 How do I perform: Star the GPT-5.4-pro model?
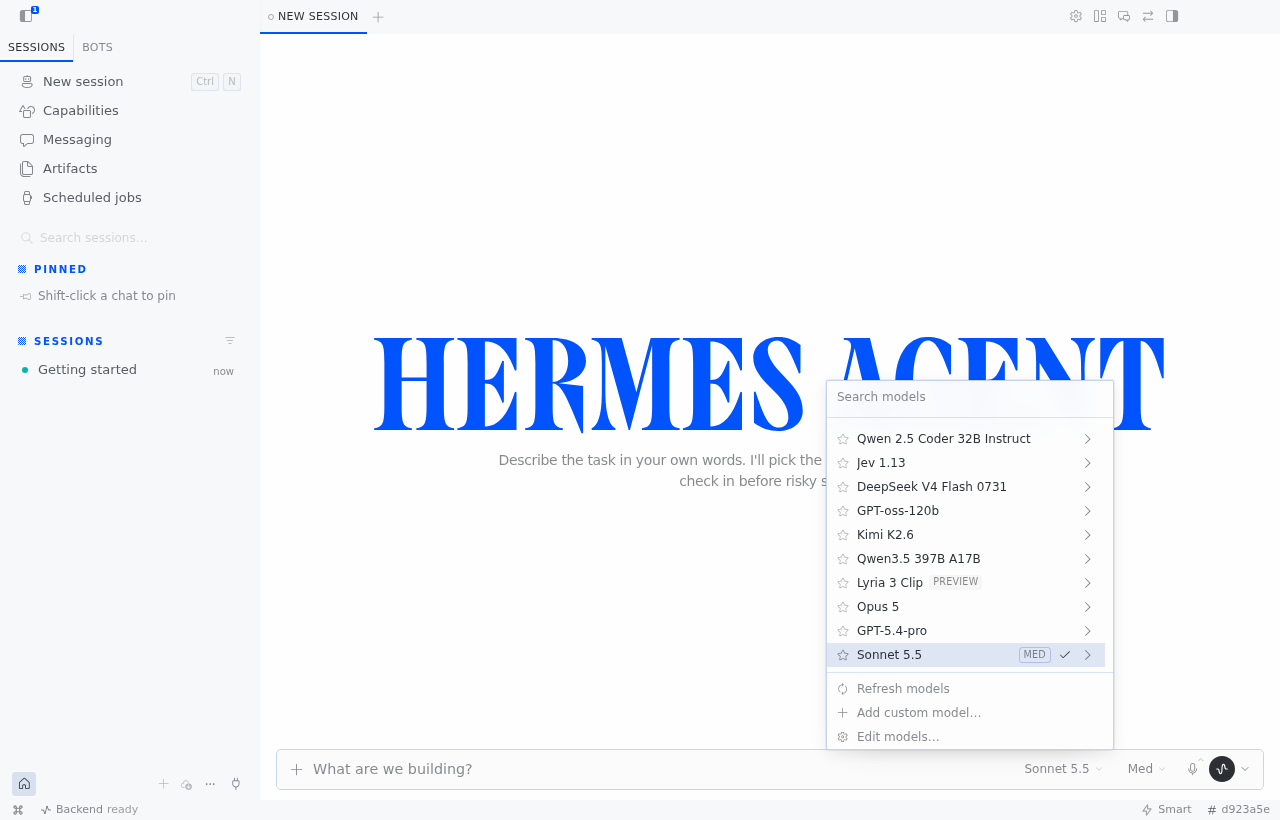tap(843, 631)
